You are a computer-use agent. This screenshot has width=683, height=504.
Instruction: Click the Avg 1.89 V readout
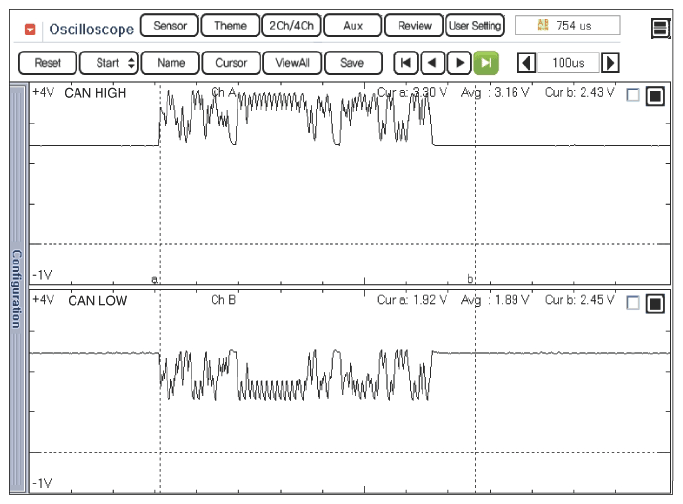[x=495, y=300]
